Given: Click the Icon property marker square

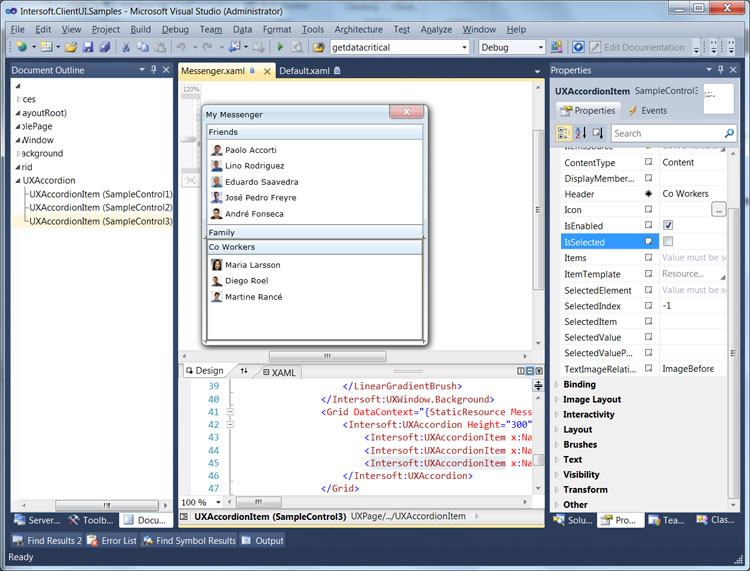Looking at the screenshot, I should click(x=649, y=209).
